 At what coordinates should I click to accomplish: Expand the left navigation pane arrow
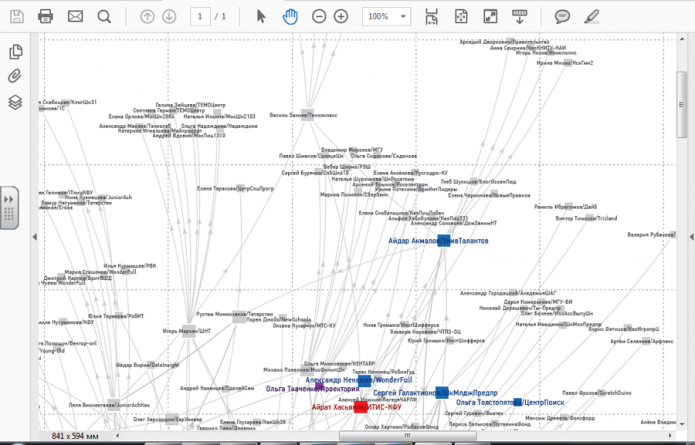click(34, 237)
